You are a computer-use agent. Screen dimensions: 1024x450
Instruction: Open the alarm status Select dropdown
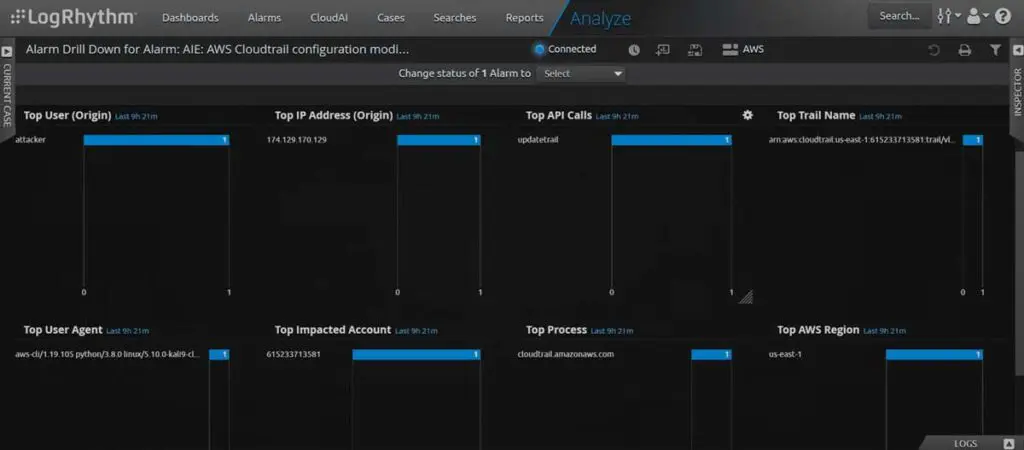[581, 74]
